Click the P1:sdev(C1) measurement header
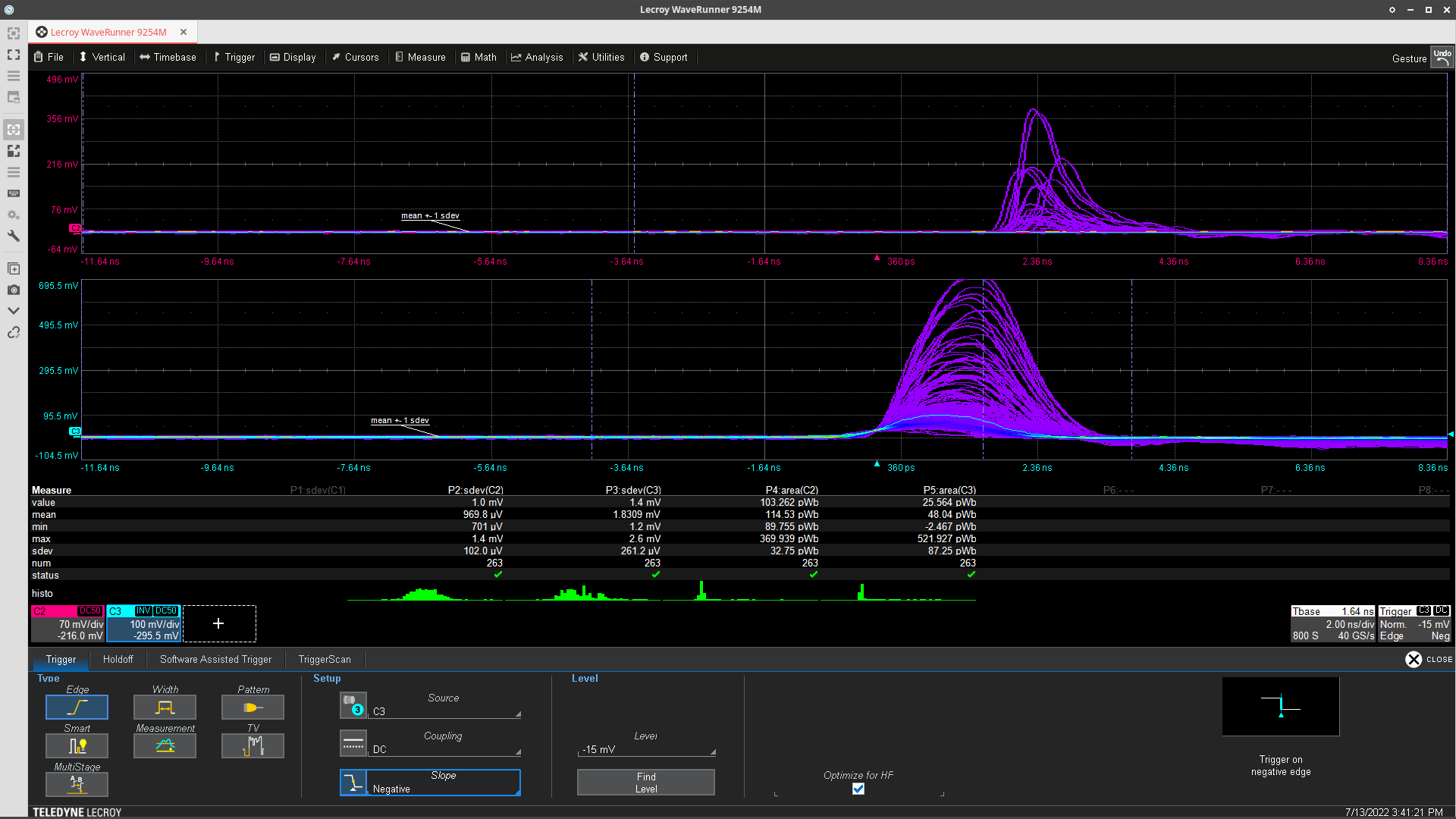 pos(318,490)
